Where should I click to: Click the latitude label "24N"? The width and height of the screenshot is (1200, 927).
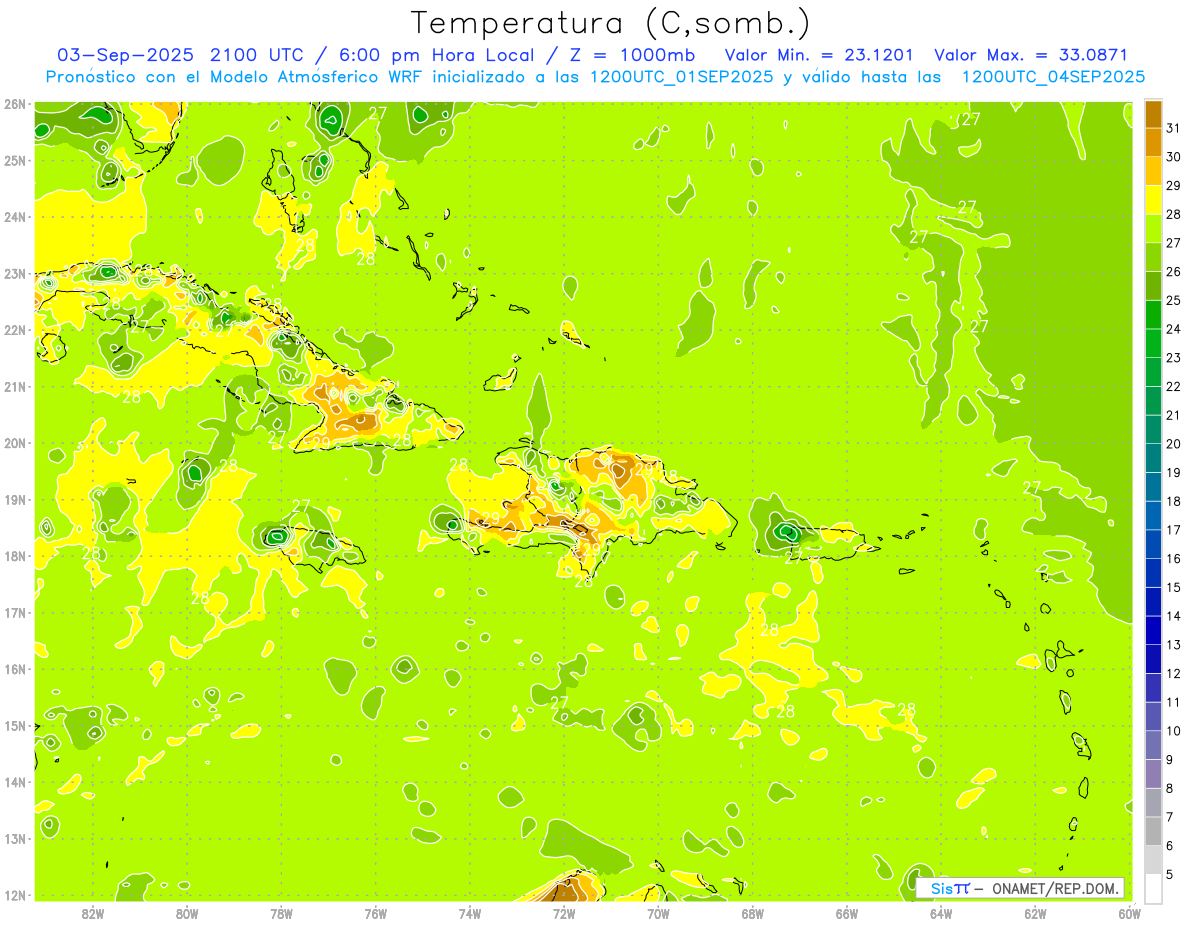click(15, 217)
